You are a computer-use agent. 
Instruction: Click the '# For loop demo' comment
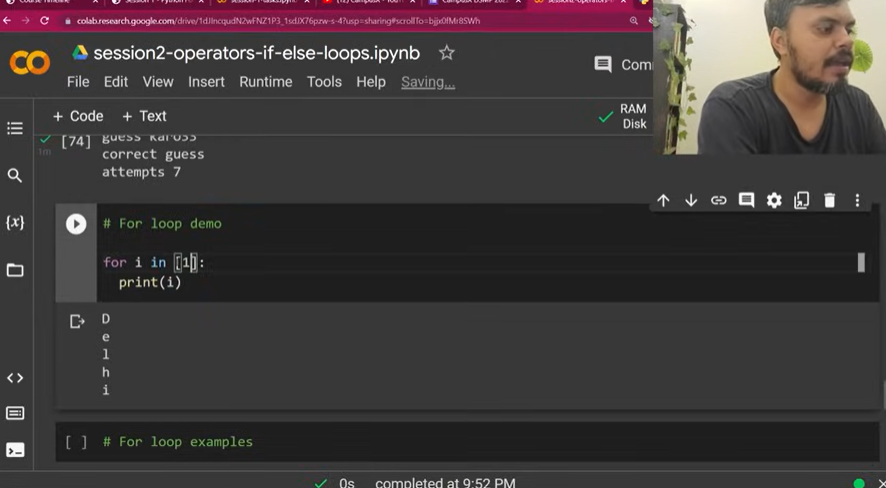162,224
